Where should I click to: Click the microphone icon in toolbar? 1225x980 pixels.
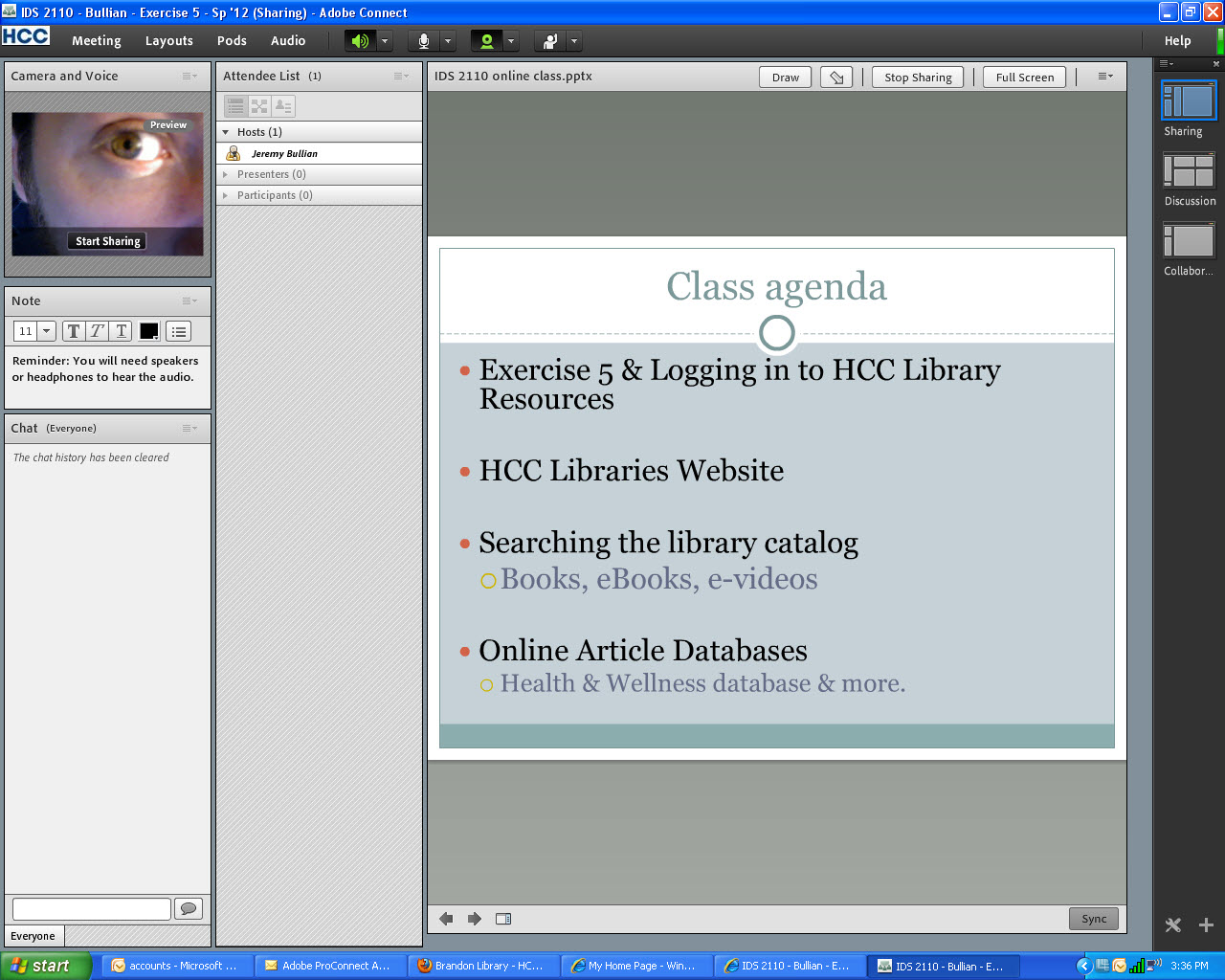point(424,41)
